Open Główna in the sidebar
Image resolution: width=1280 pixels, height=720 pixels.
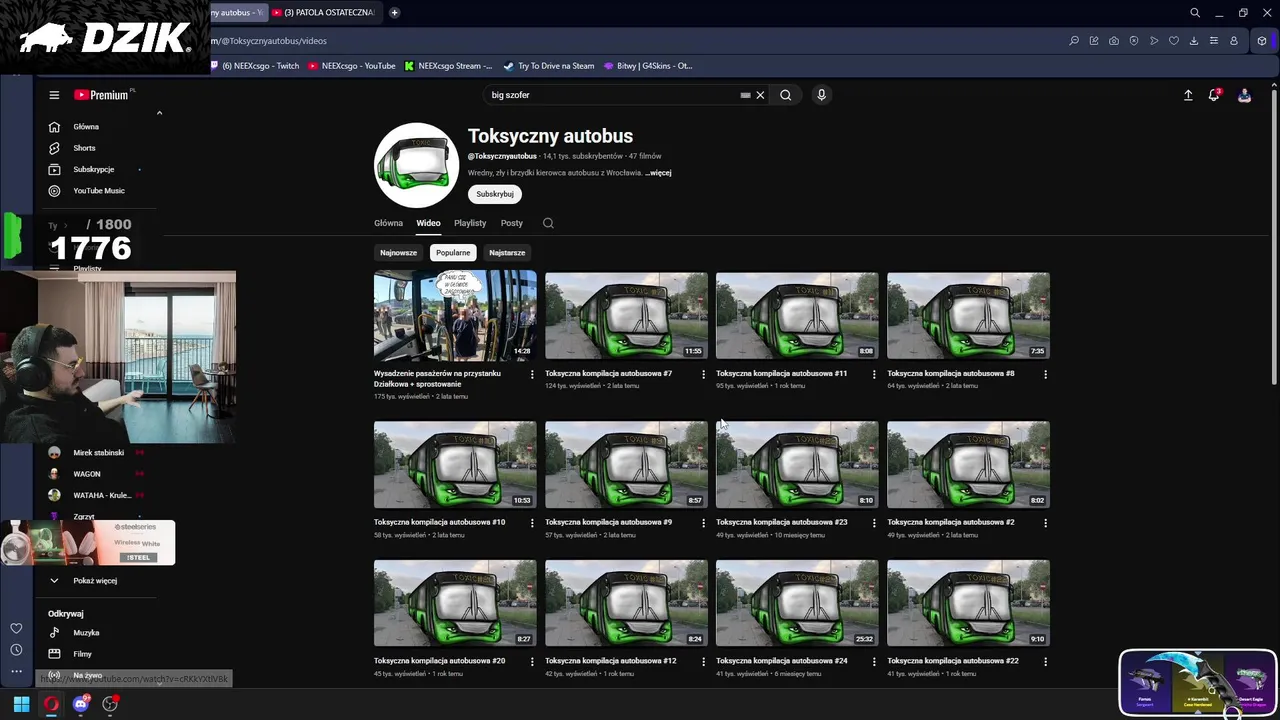point(86,127)
